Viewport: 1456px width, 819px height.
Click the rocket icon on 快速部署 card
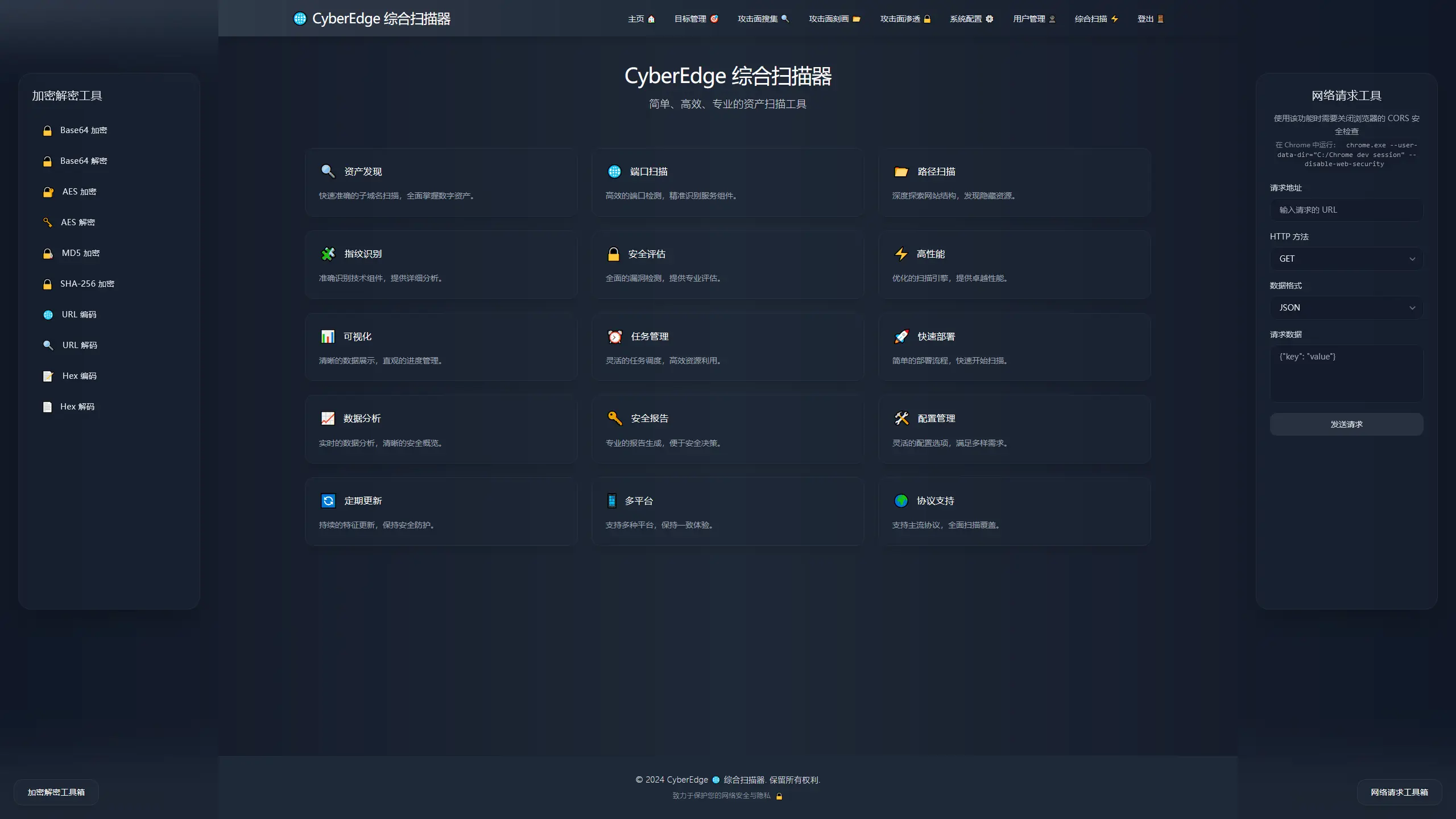pyautogui.click(x=901, y=336)
